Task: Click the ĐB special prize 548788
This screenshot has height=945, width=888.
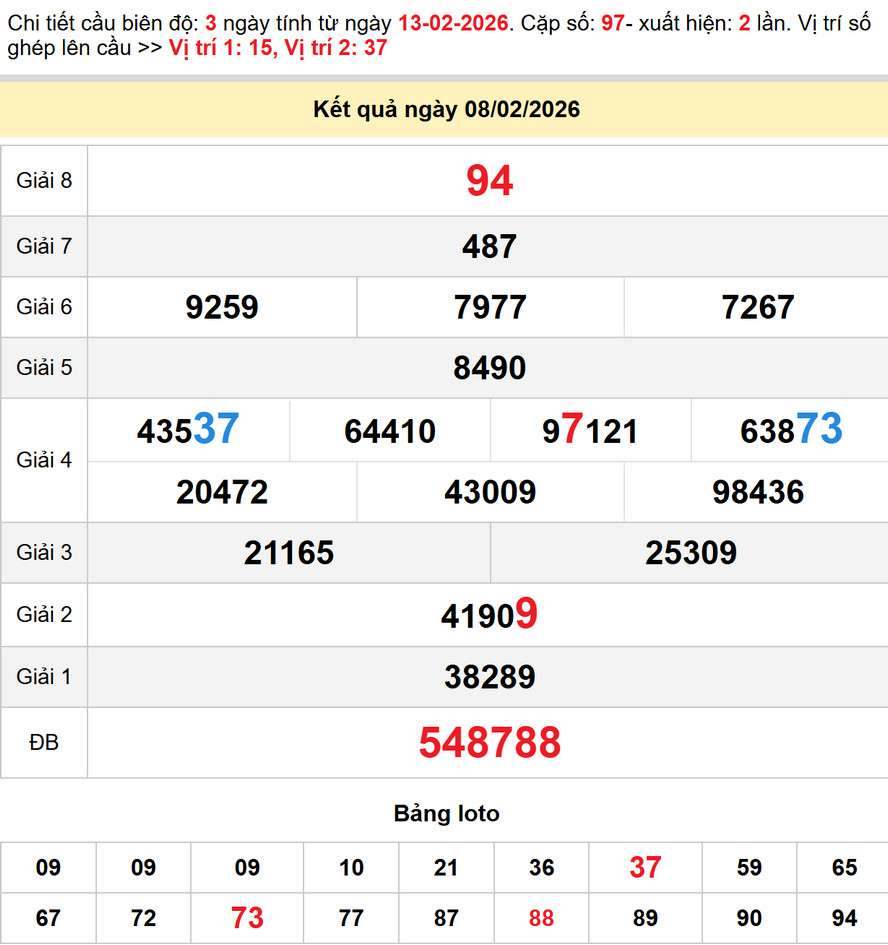Action: [489, 743]
